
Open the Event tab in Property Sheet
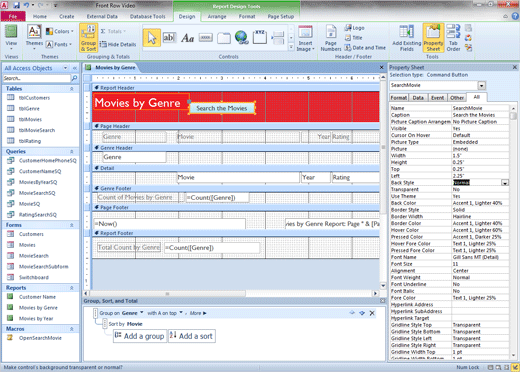(437, 98)
